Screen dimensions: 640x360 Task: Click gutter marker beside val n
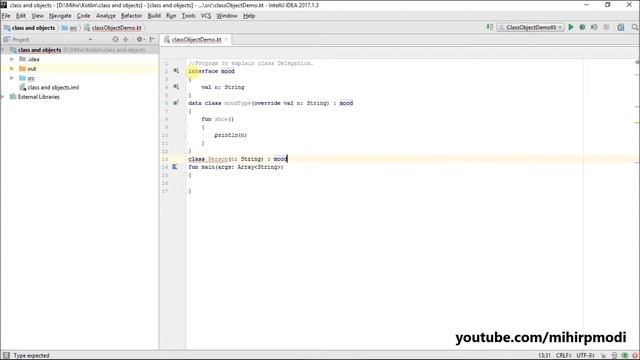[176, 87]
